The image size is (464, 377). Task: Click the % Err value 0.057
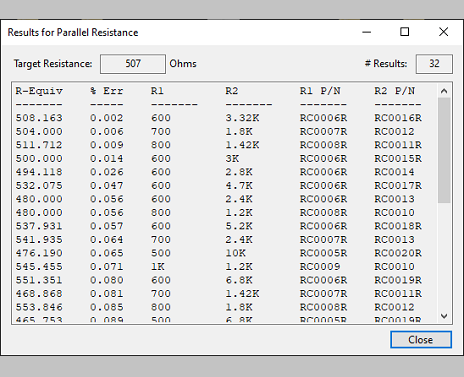tap(107, 226)
